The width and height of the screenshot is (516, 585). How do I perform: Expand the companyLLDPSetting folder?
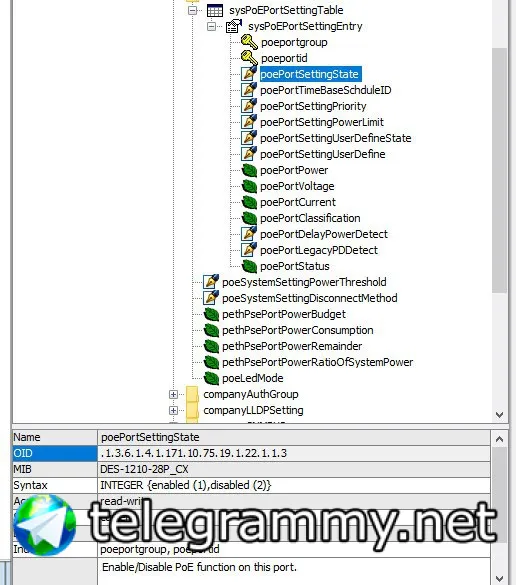(173, 410)
